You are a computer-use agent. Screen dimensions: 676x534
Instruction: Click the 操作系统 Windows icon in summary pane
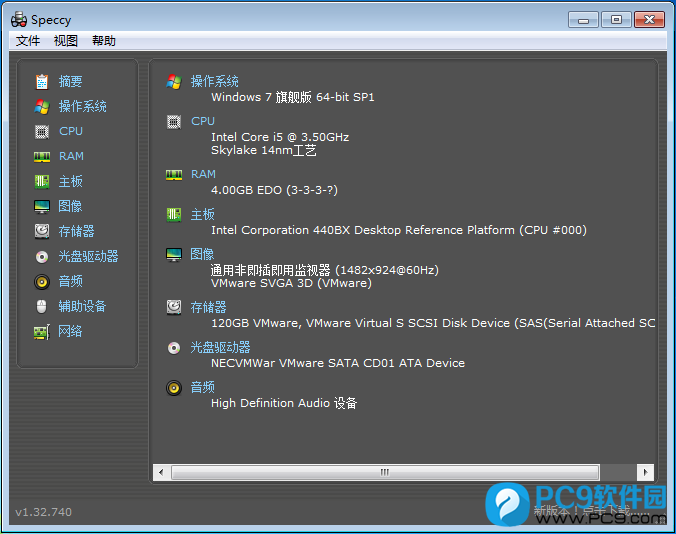[174, 81]
